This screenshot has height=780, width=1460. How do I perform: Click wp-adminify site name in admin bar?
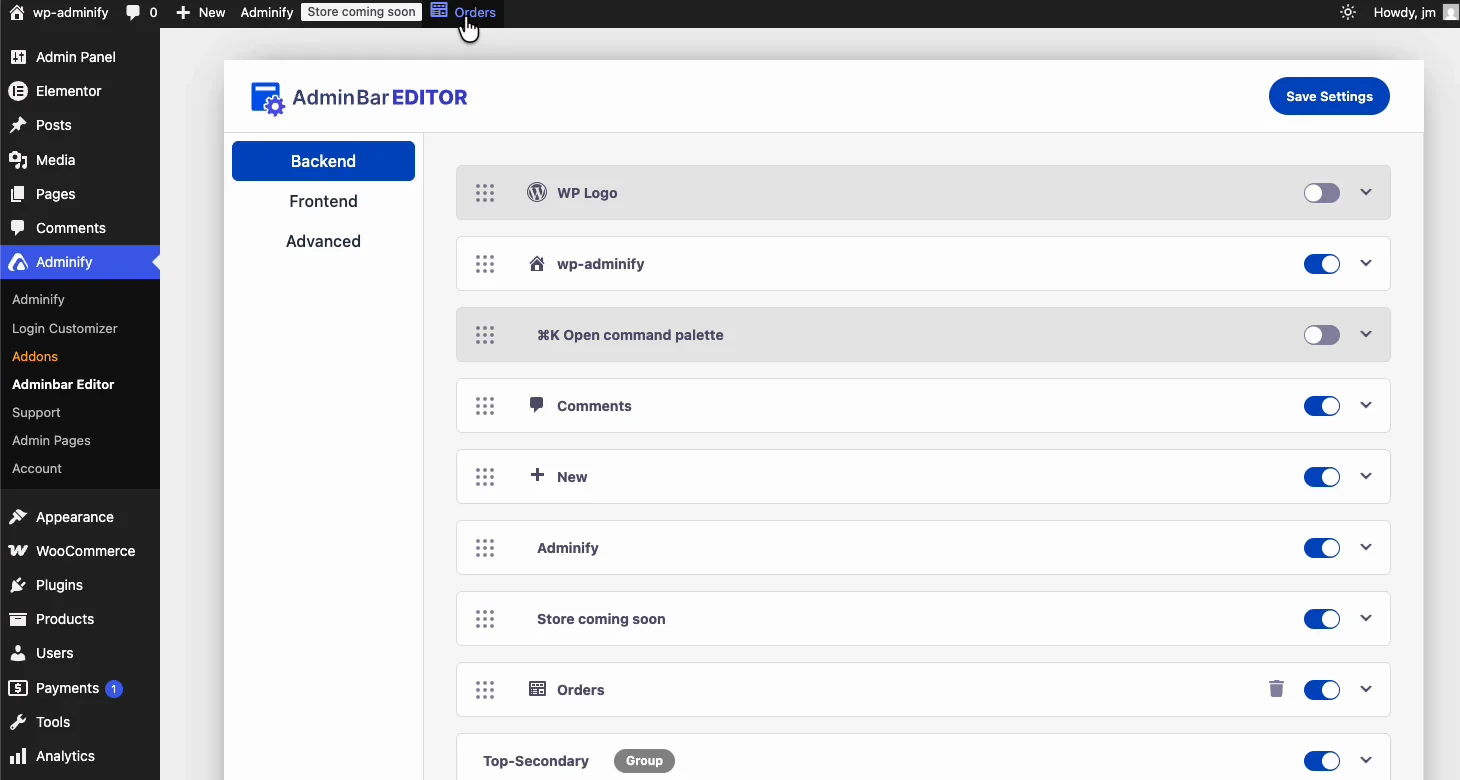[59, 13]
